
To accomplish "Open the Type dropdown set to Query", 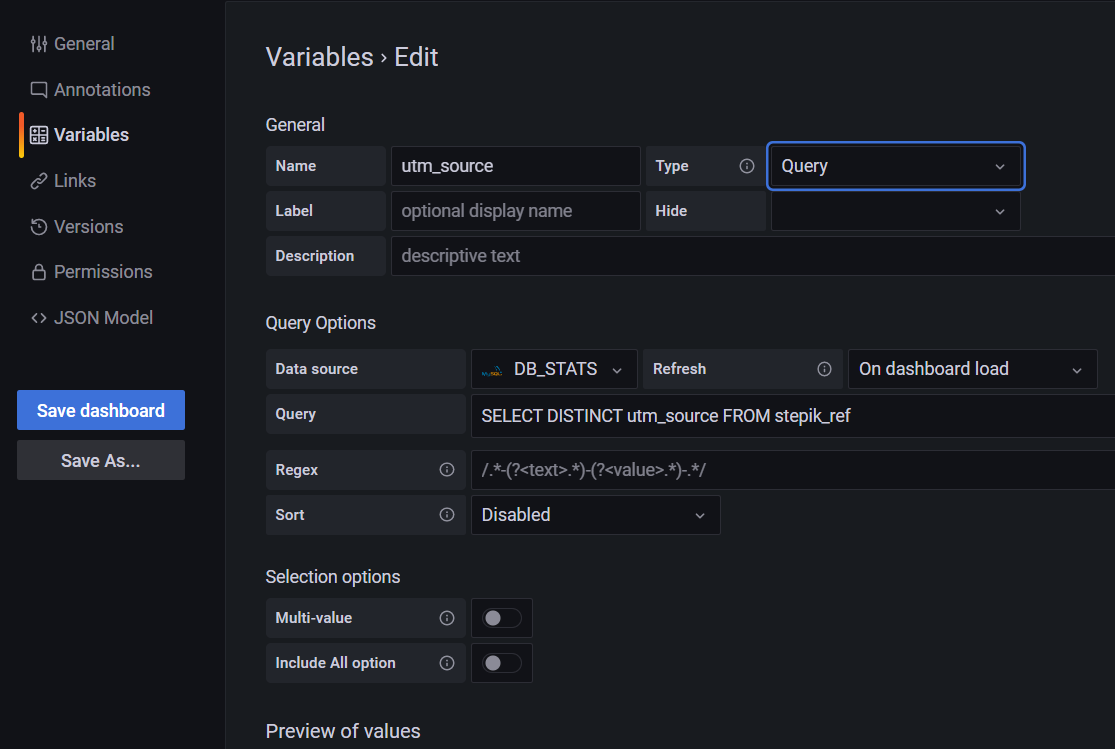I will 895,166.
